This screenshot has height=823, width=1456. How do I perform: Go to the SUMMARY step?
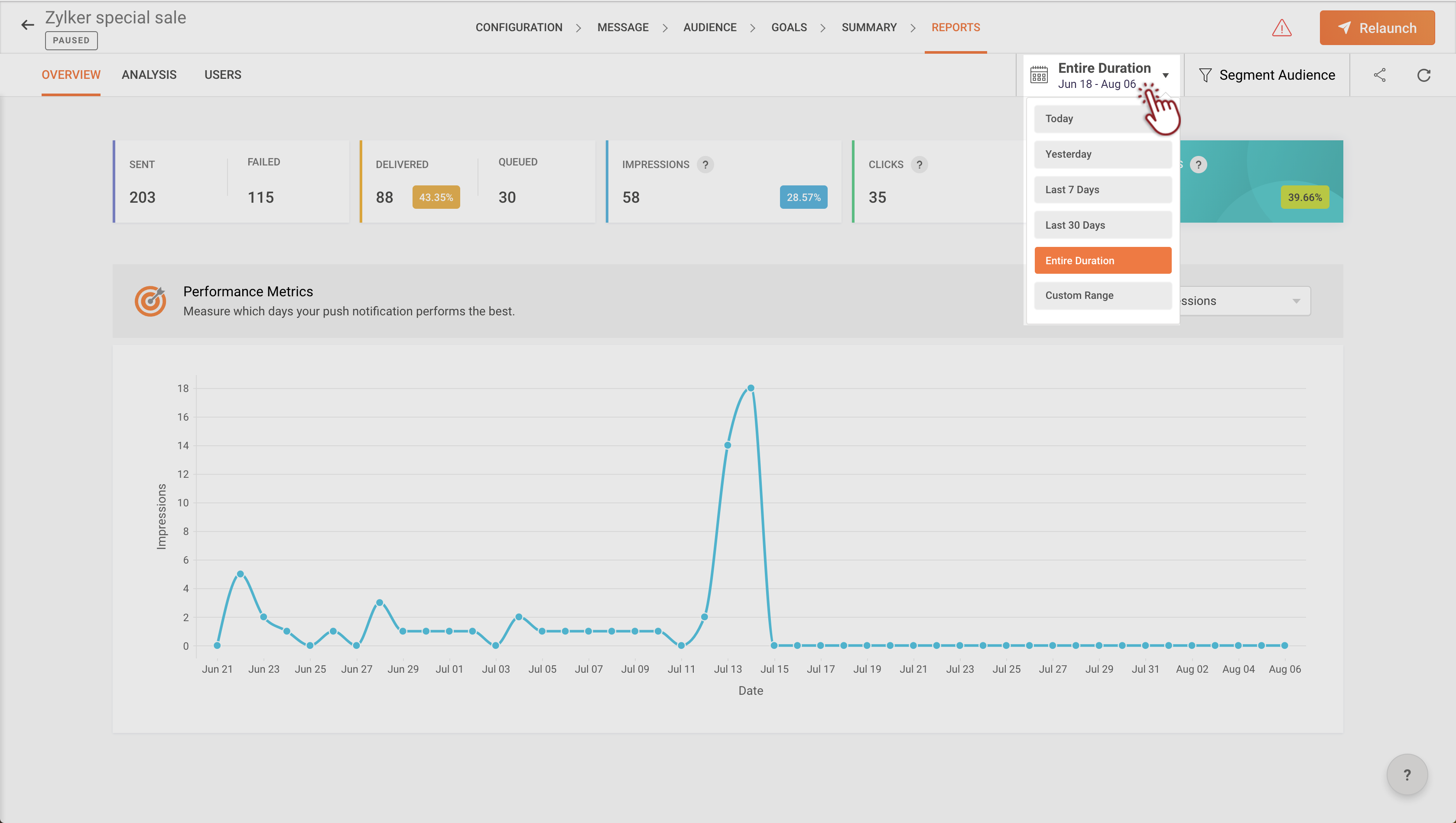click(868, 27)
